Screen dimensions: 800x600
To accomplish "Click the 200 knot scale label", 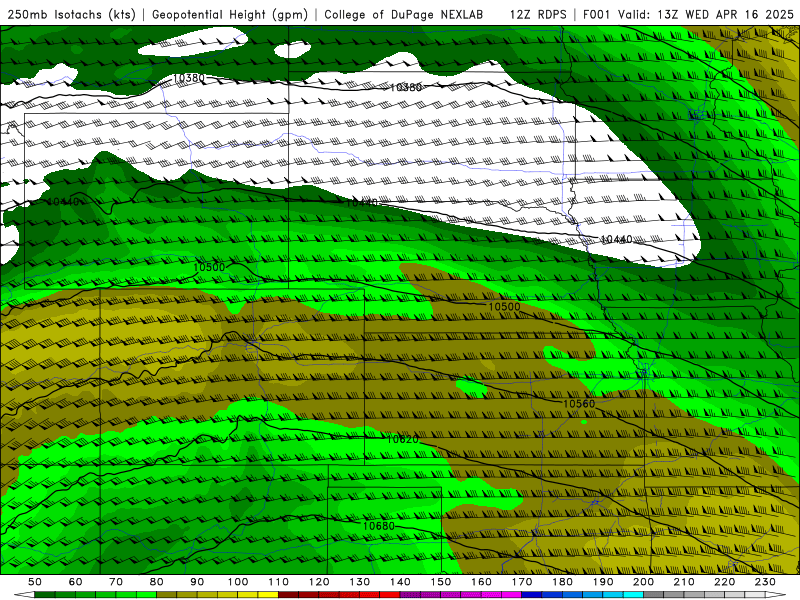I will coord(643,582).
